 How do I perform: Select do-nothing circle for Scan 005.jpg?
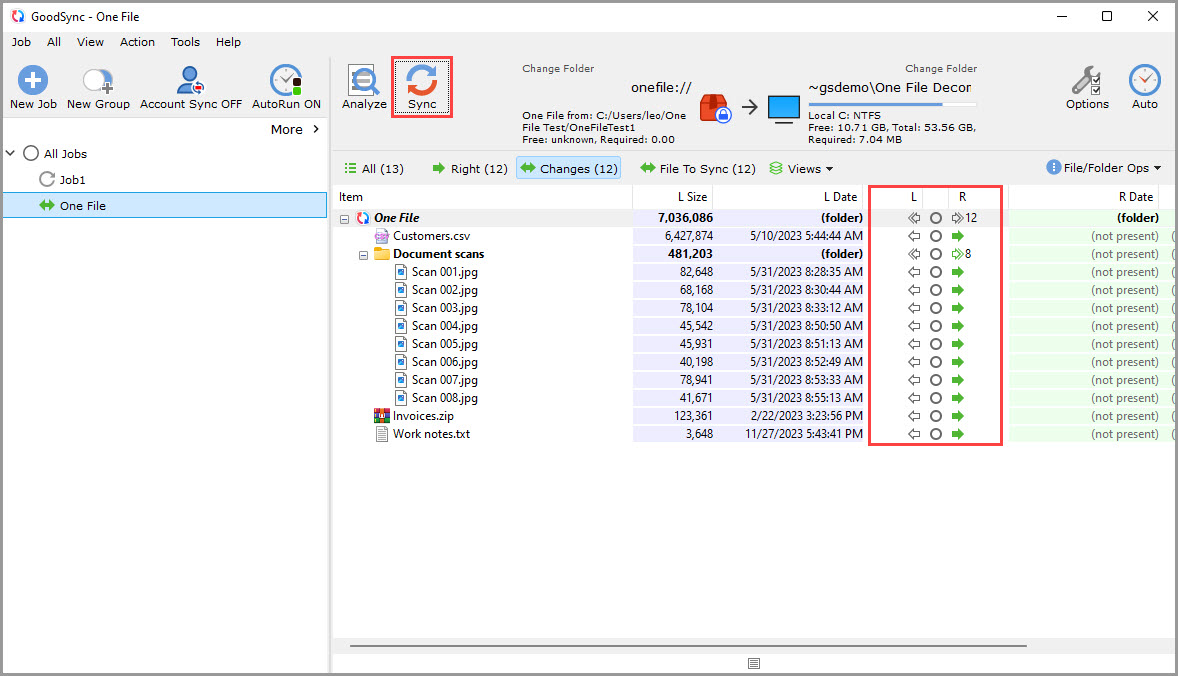[935, 344]
